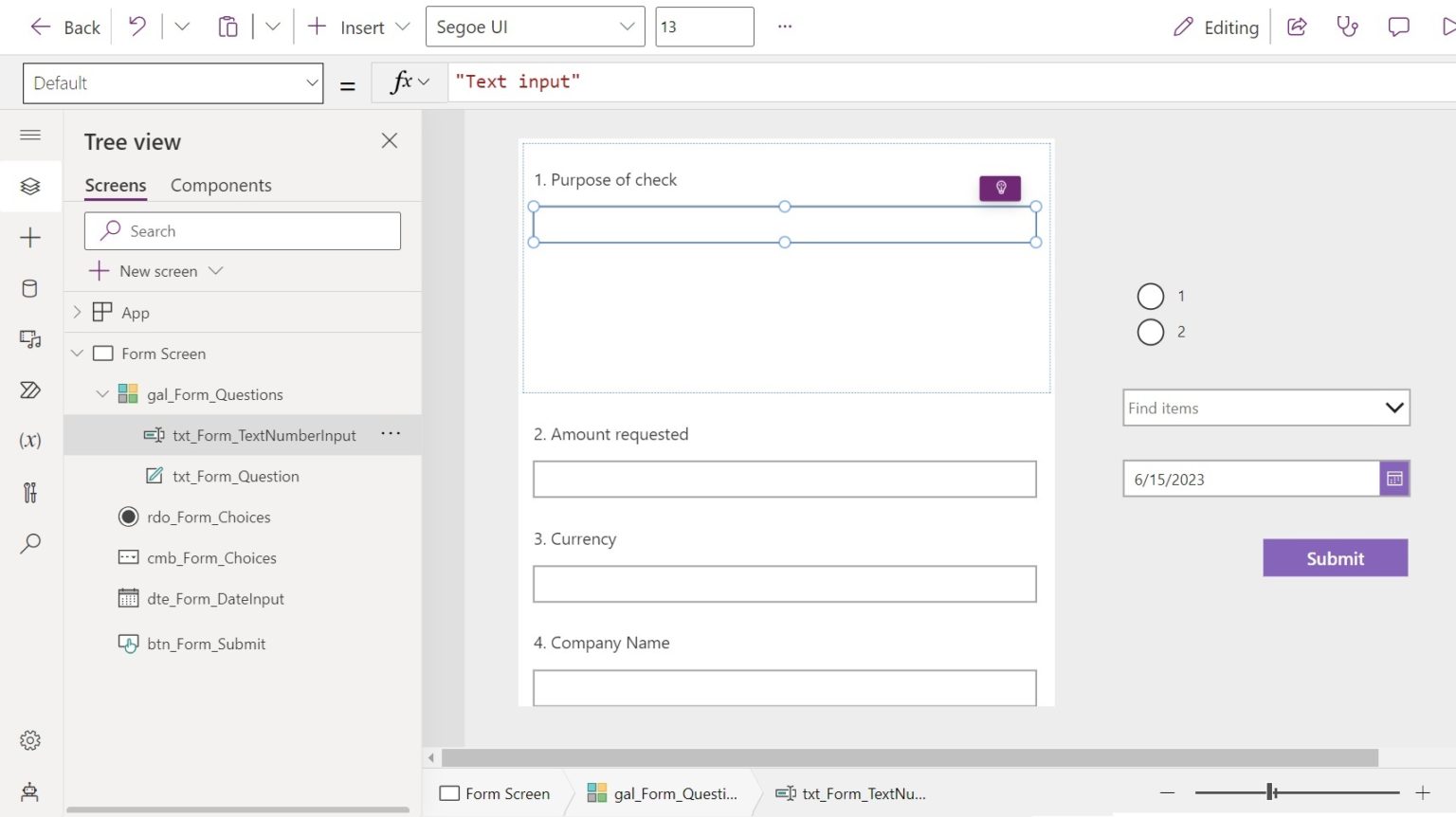Select radio button option 1

(x=1150, y=296)
